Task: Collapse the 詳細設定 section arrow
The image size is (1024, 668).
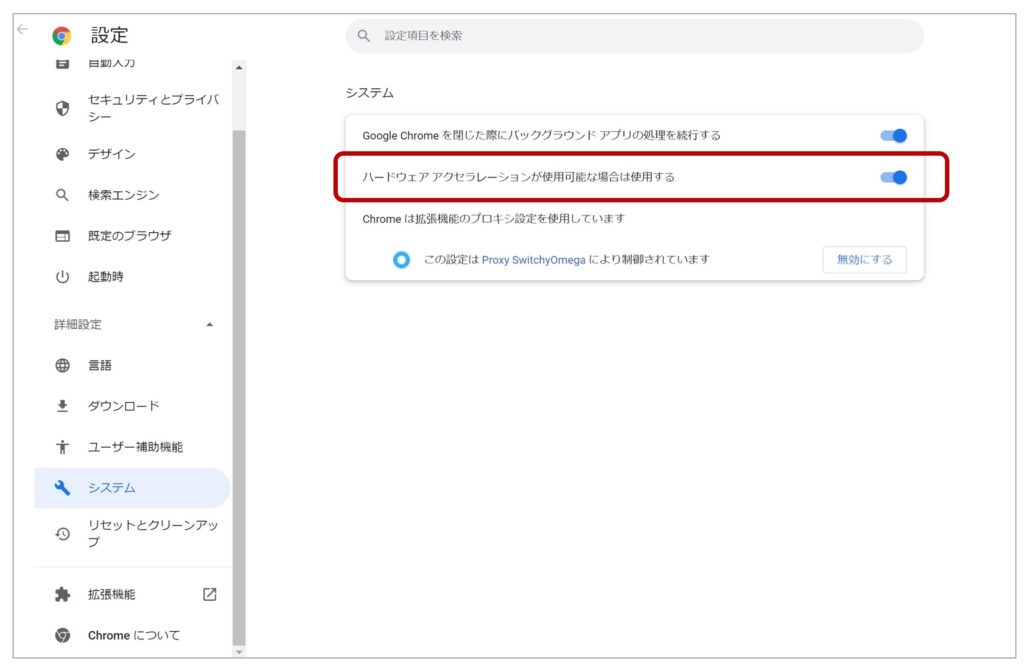Action: point(209,325)
